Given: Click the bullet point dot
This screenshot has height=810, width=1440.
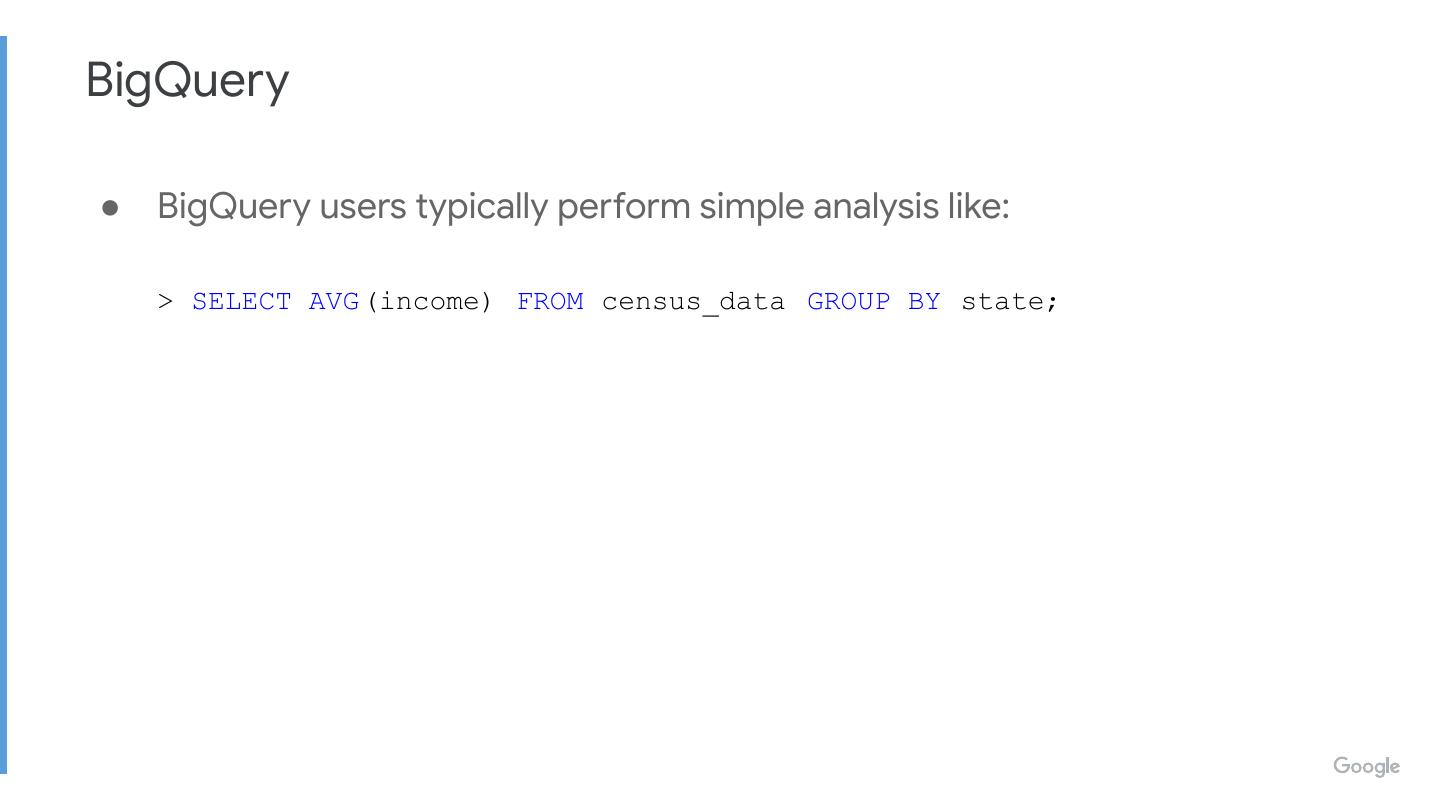Looking at the screenshot, I should [111, 208].
